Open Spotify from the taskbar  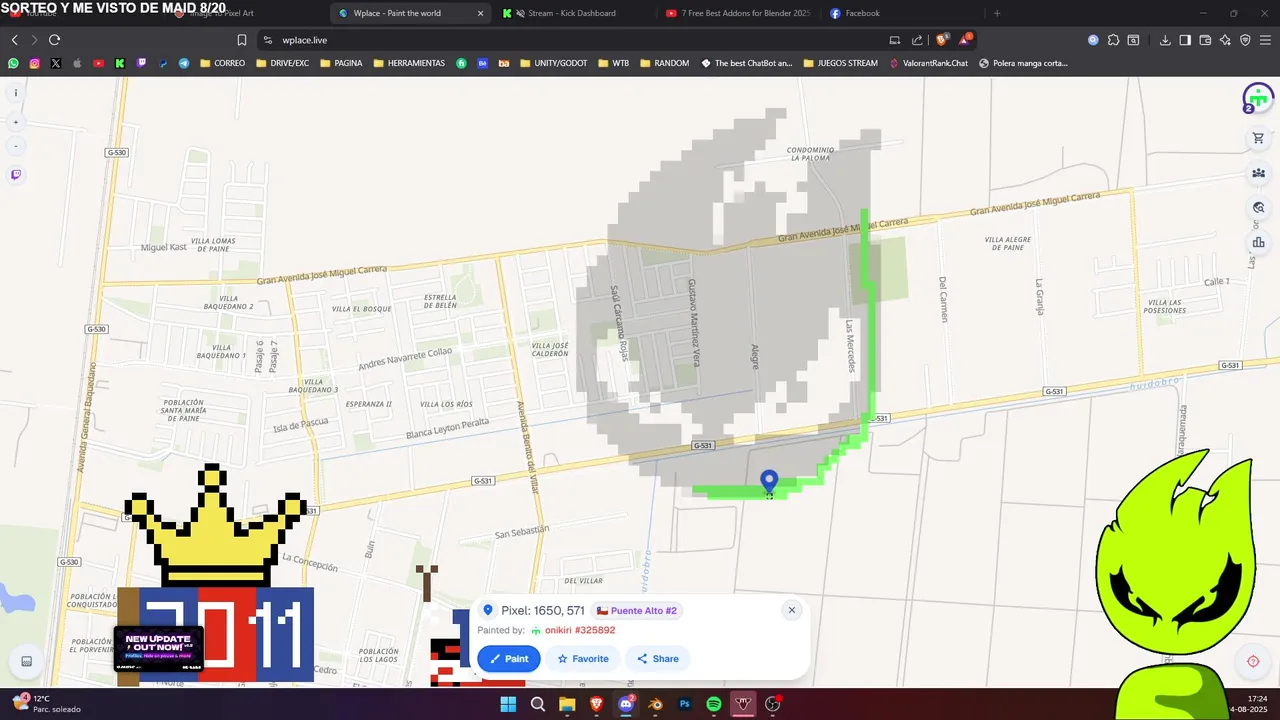[714, 704]
